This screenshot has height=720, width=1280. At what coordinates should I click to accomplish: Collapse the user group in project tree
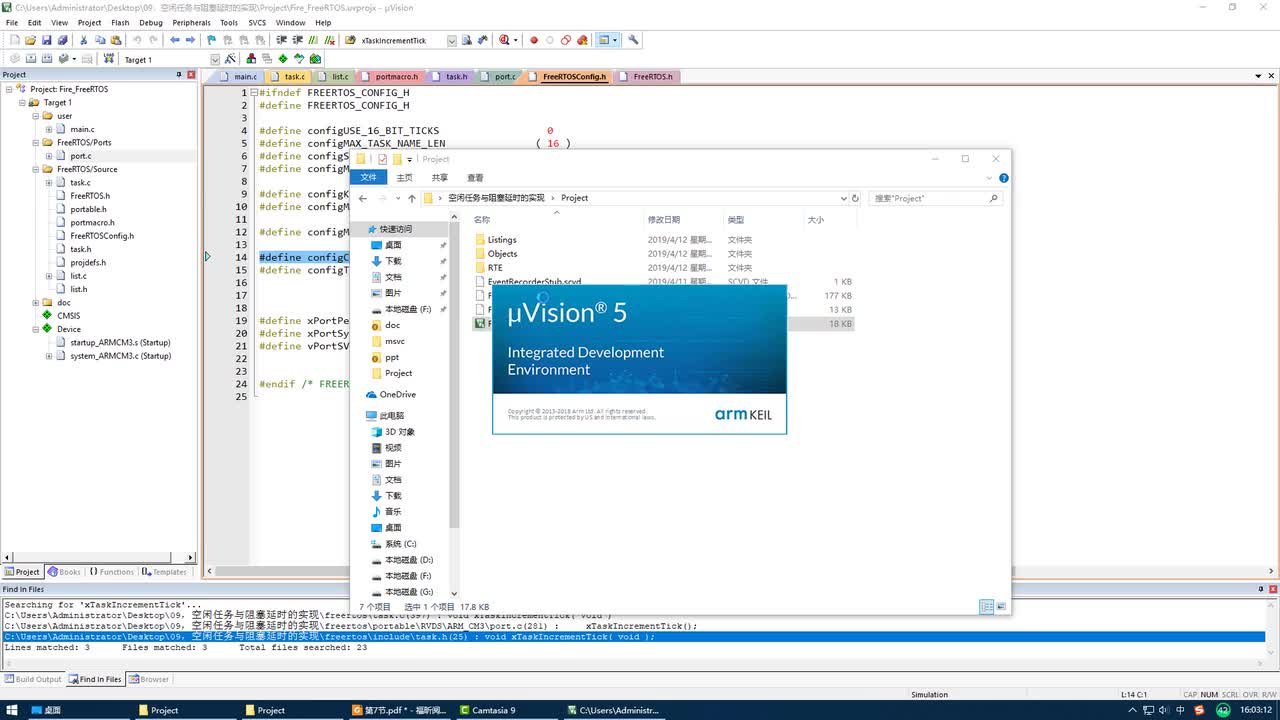[x=35, y=116]
